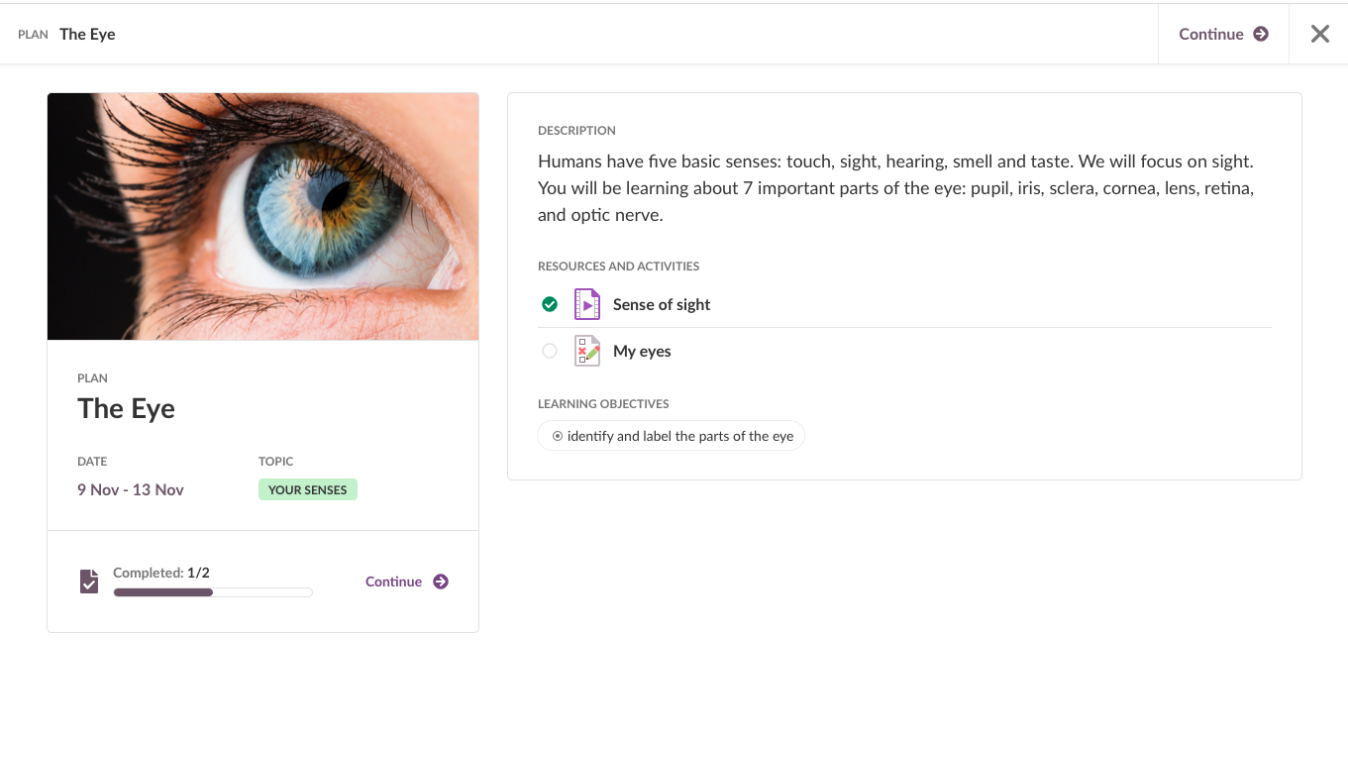Open the Sense of sight resource
Image resolution: width=1348 pixels, height=778 pixels.
coord(661,304)
